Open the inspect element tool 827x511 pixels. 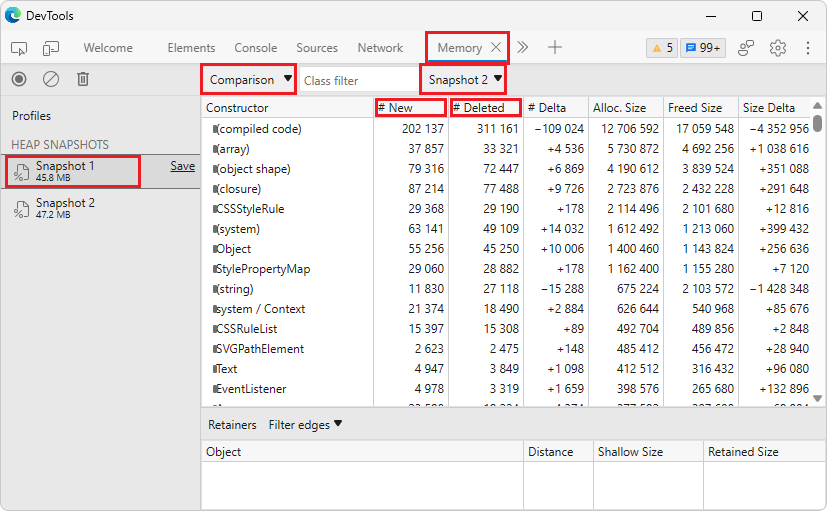[x=19, y=48]
